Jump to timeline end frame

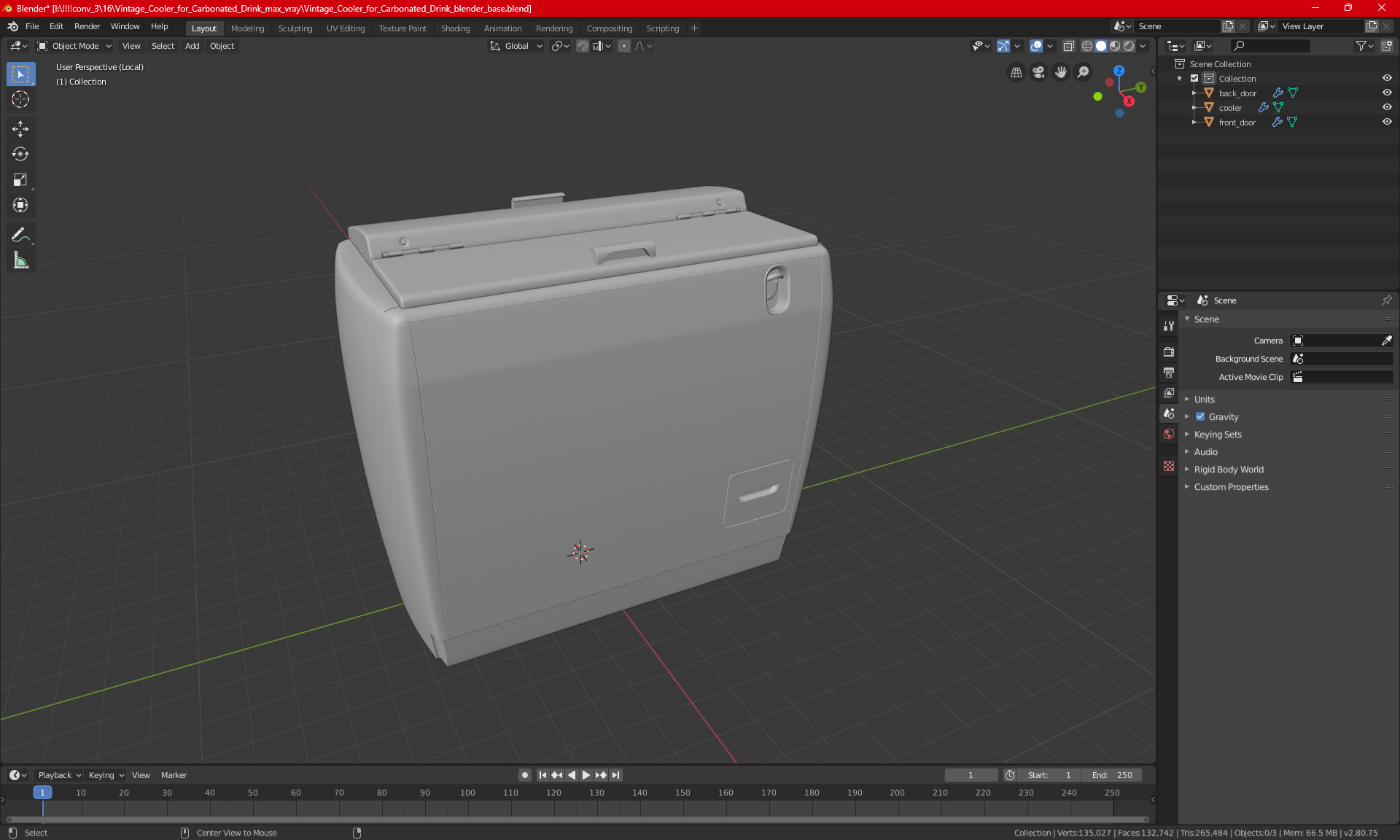[x=616, y=775]
